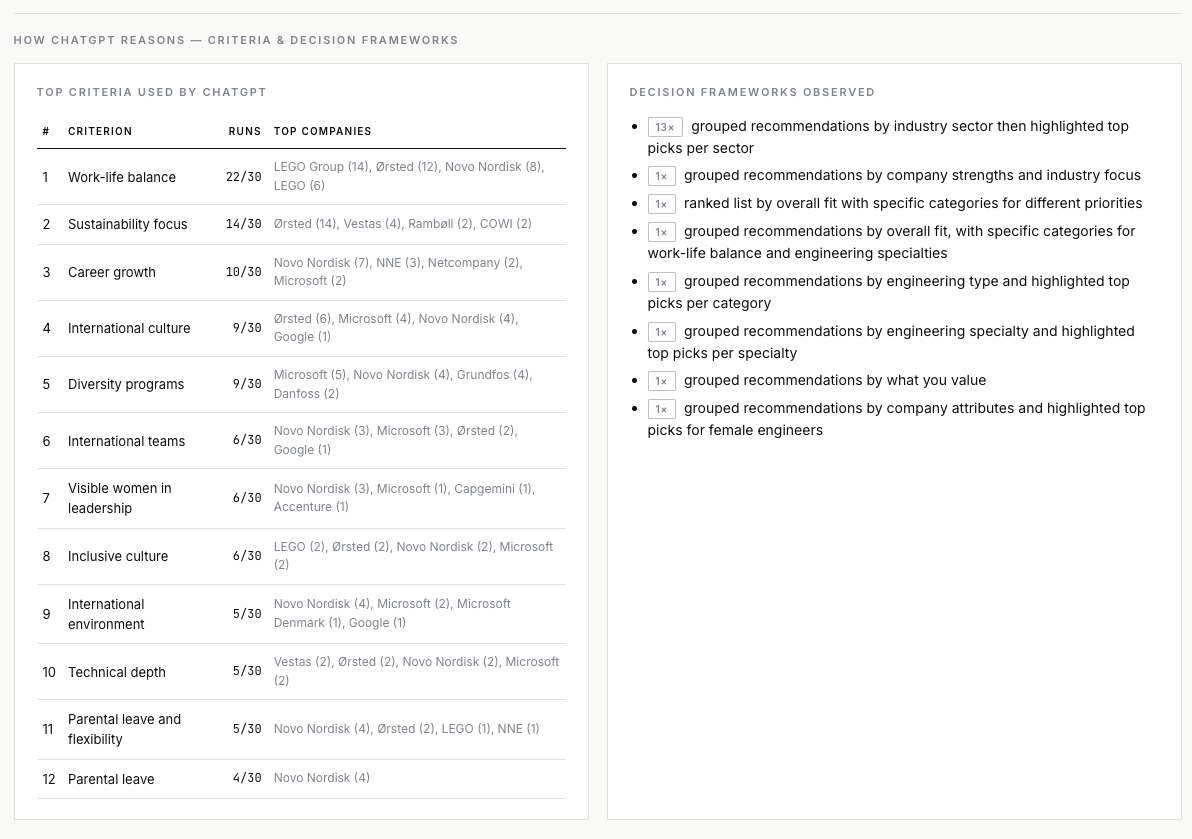The image size is (1192, 839).
Task: Click 'TOP CRITERIA USED BY CHATGPT' heading
Action: coord(151,92)
